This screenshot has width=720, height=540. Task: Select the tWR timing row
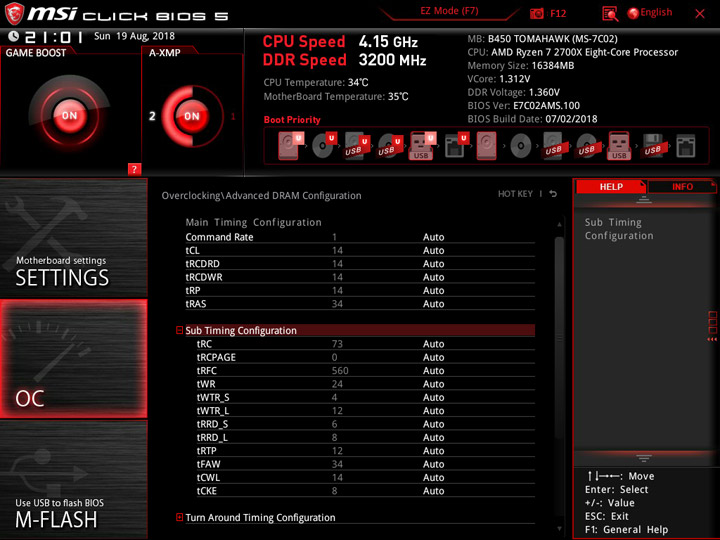(x=366, y=384)
